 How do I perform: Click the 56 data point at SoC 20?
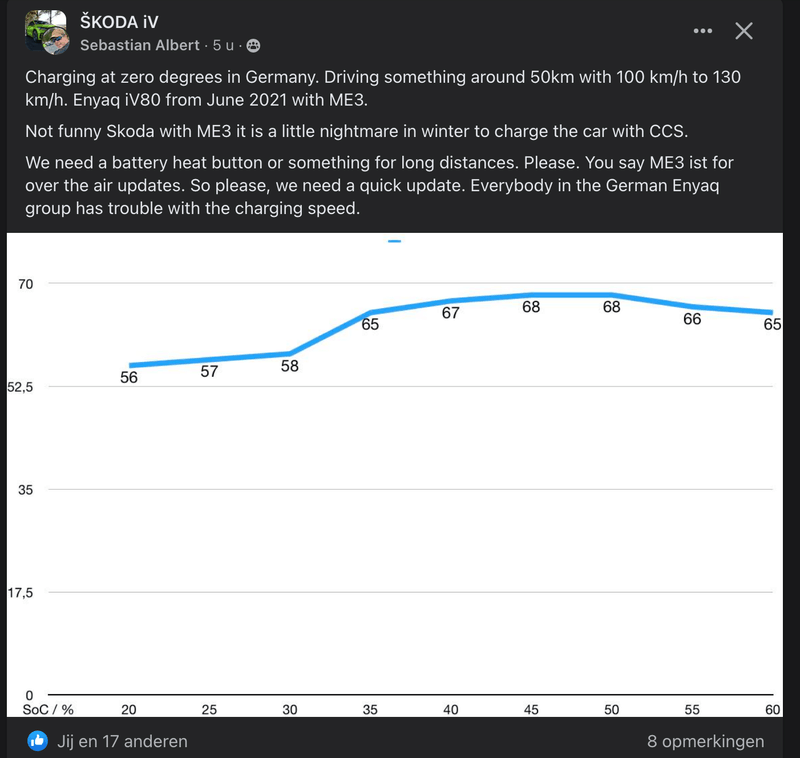tap(129, 366)
